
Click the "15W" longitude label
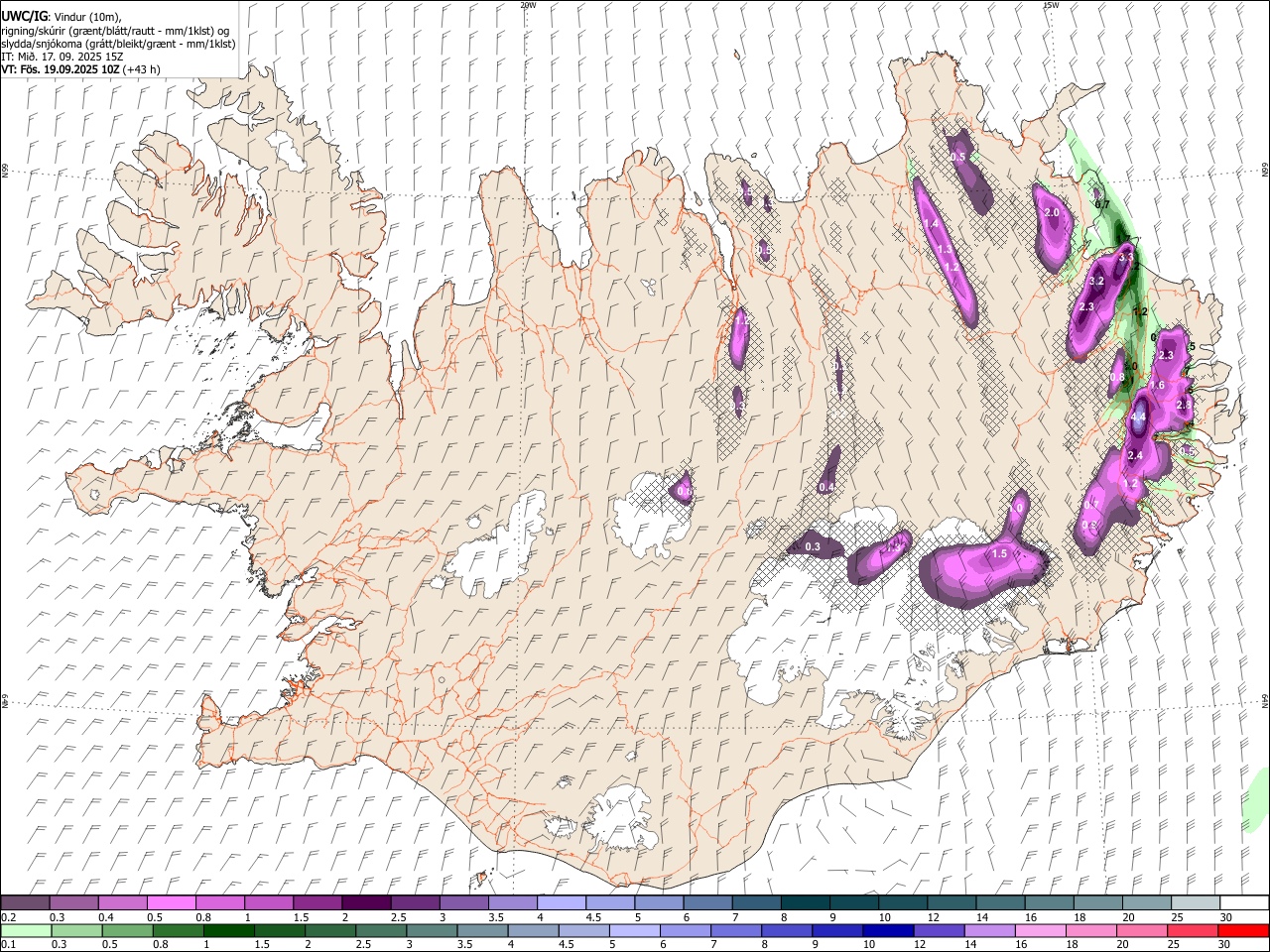(1051, 4)
